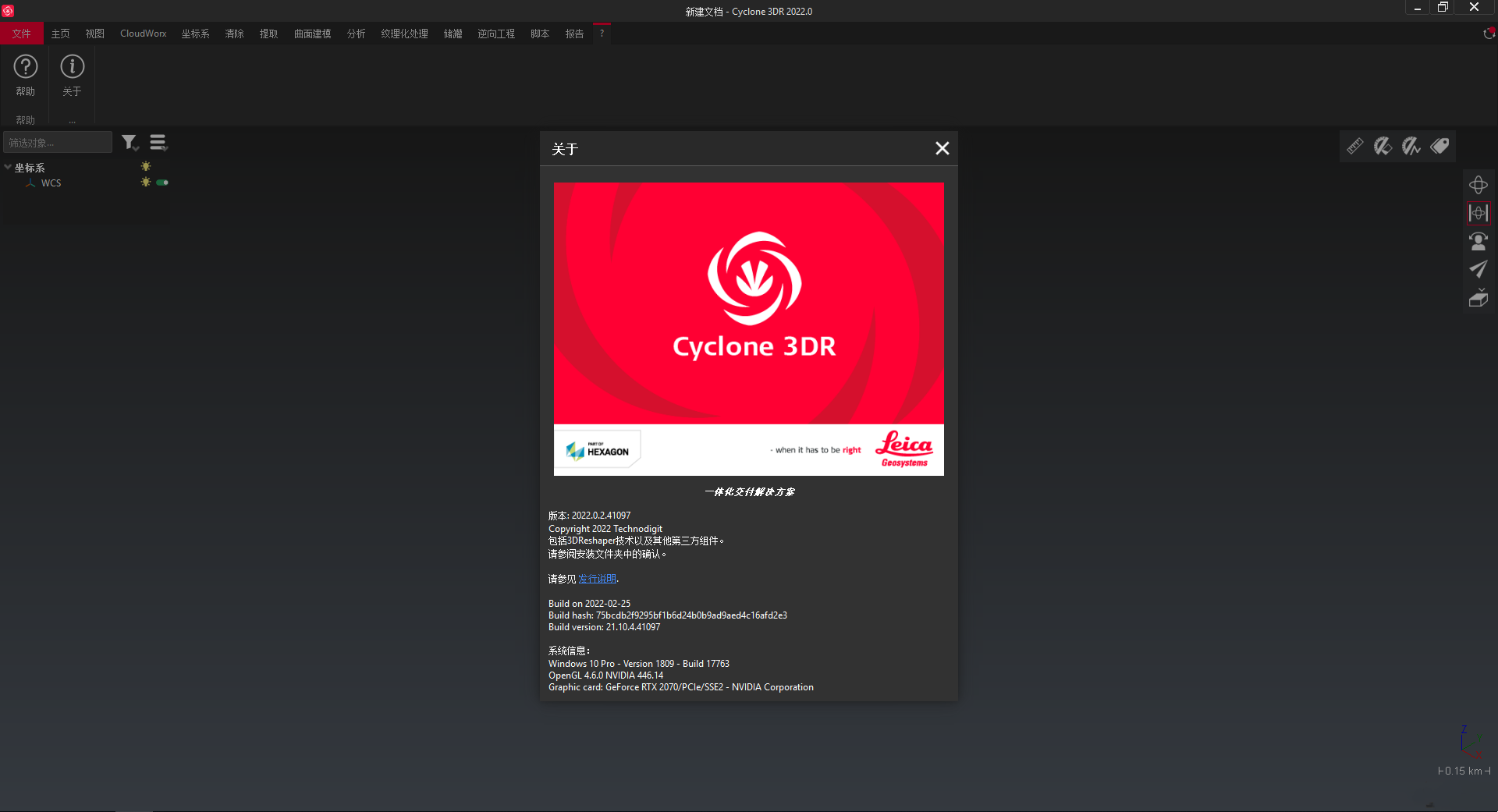1498x812 pixels.
Task: Click the Leica Geosystems logo
Action: coord(905,449)
